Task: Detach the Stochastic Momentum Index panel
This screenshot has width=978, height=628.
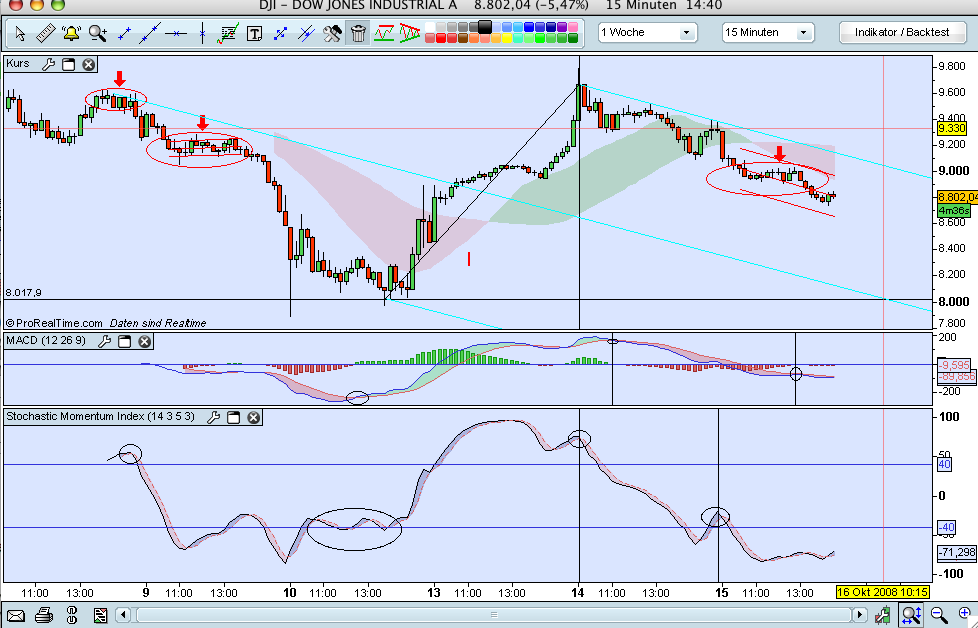Action: pyautogui.click(x=233, y=417)
